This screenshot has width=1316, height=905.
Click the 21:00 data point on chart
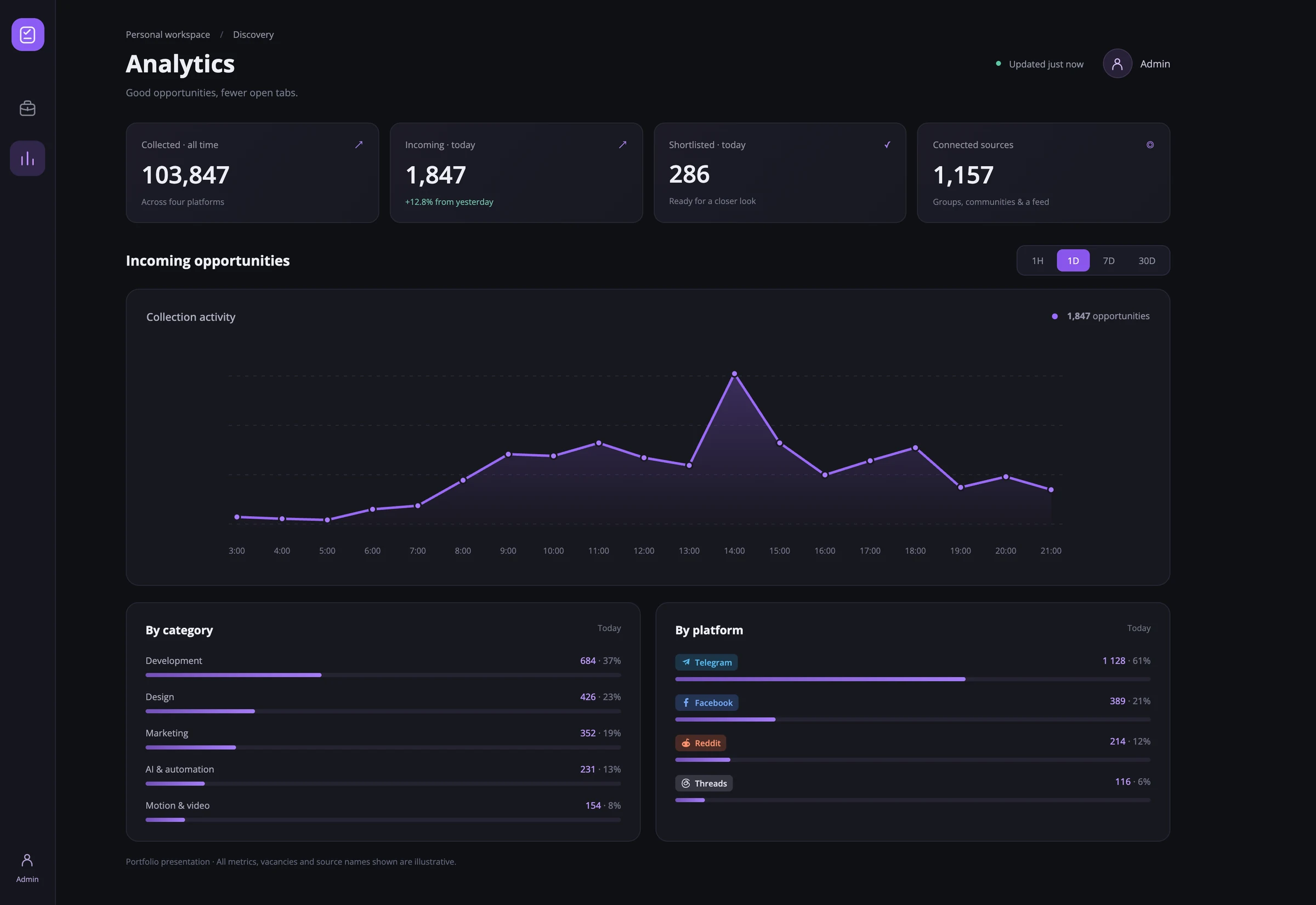pyautogui.click(x=1051, y=490)
